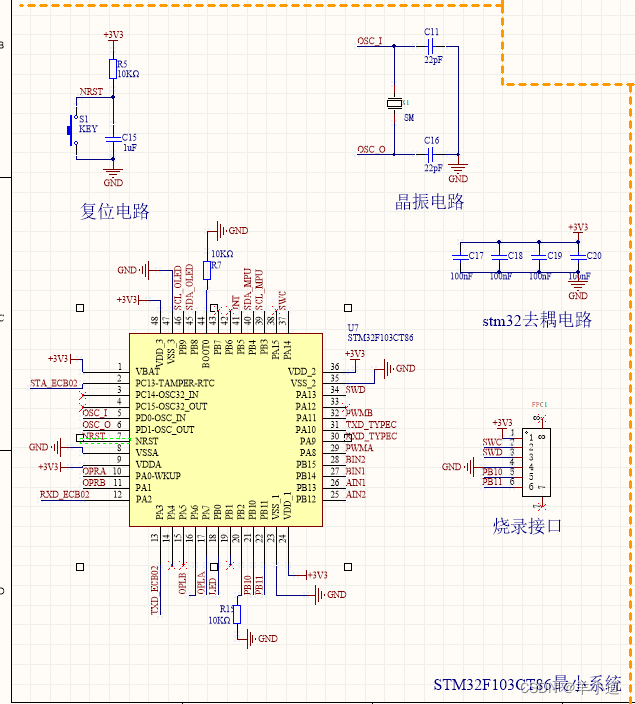Select decoupling capacitor C19
635x704 pixels.
click(x=539, y=257)
